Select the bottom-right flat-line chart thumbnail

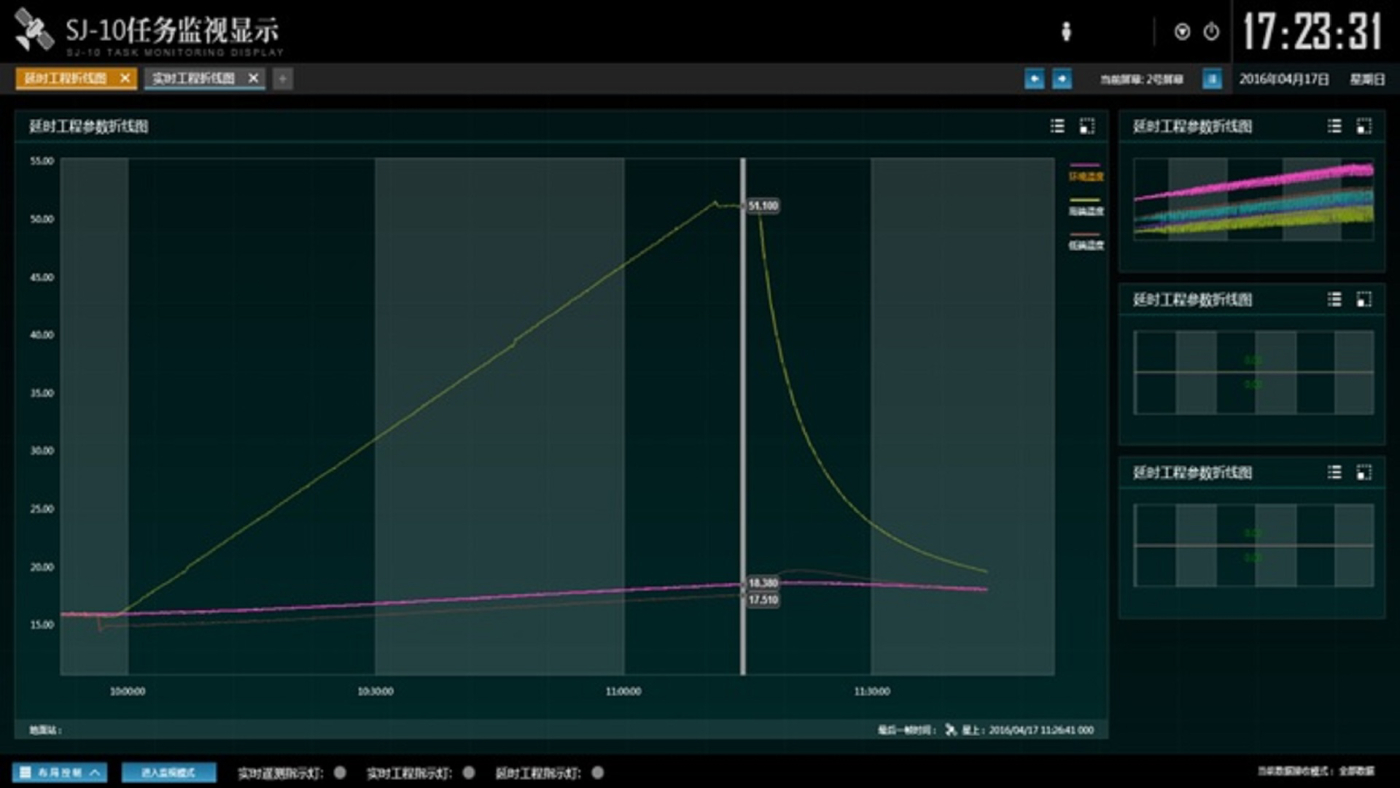[1253, 545]
